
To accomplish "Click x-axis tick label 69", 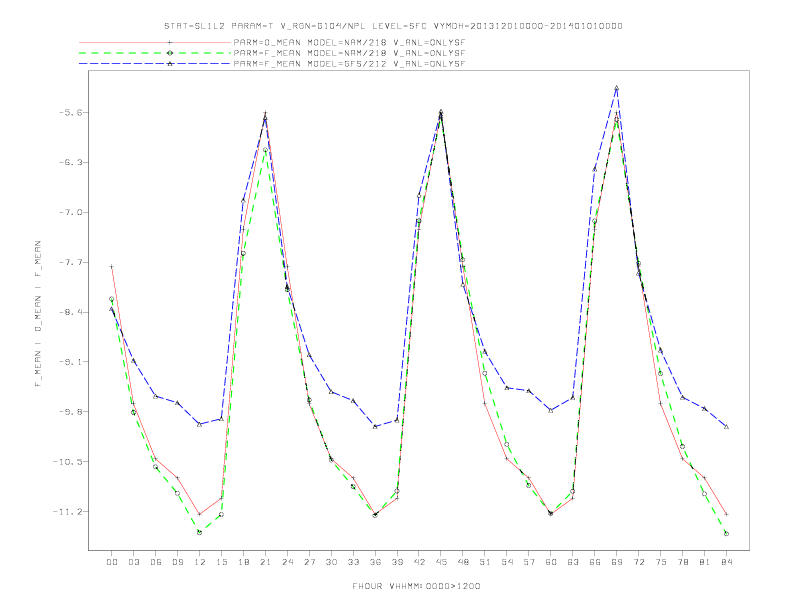I will [x=617, y=562].
